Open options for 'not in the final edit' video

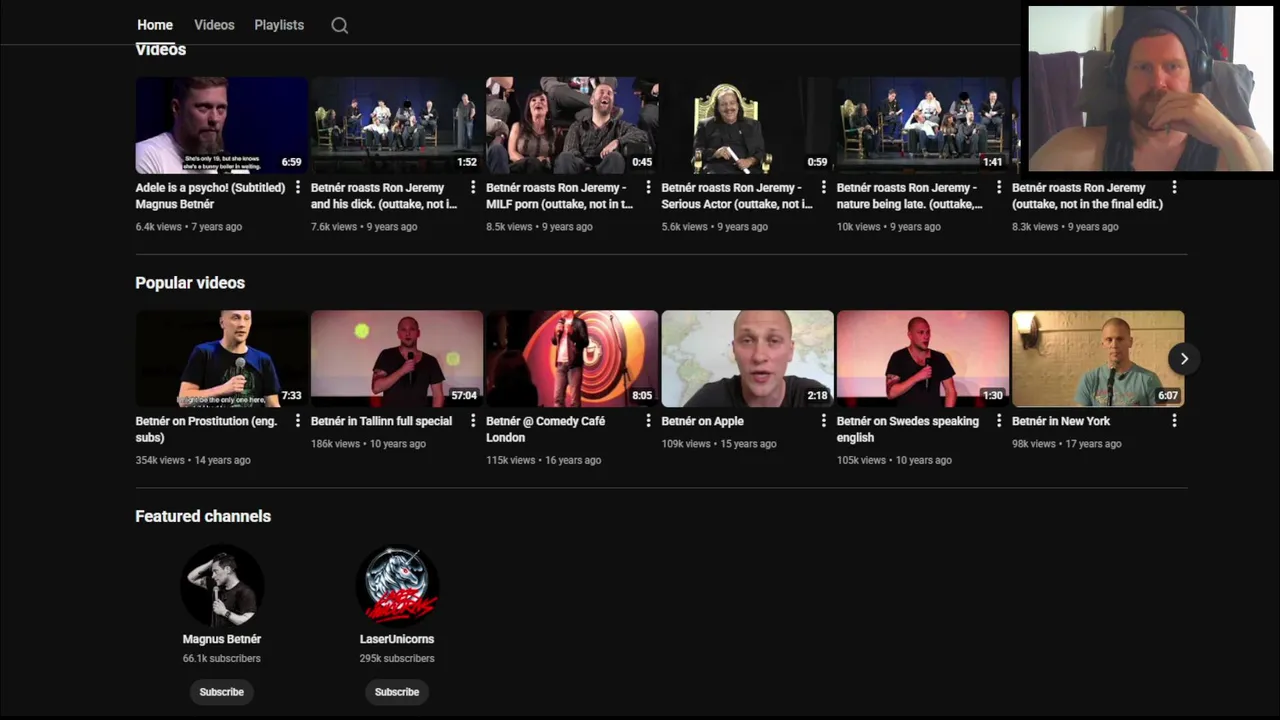1174,187
